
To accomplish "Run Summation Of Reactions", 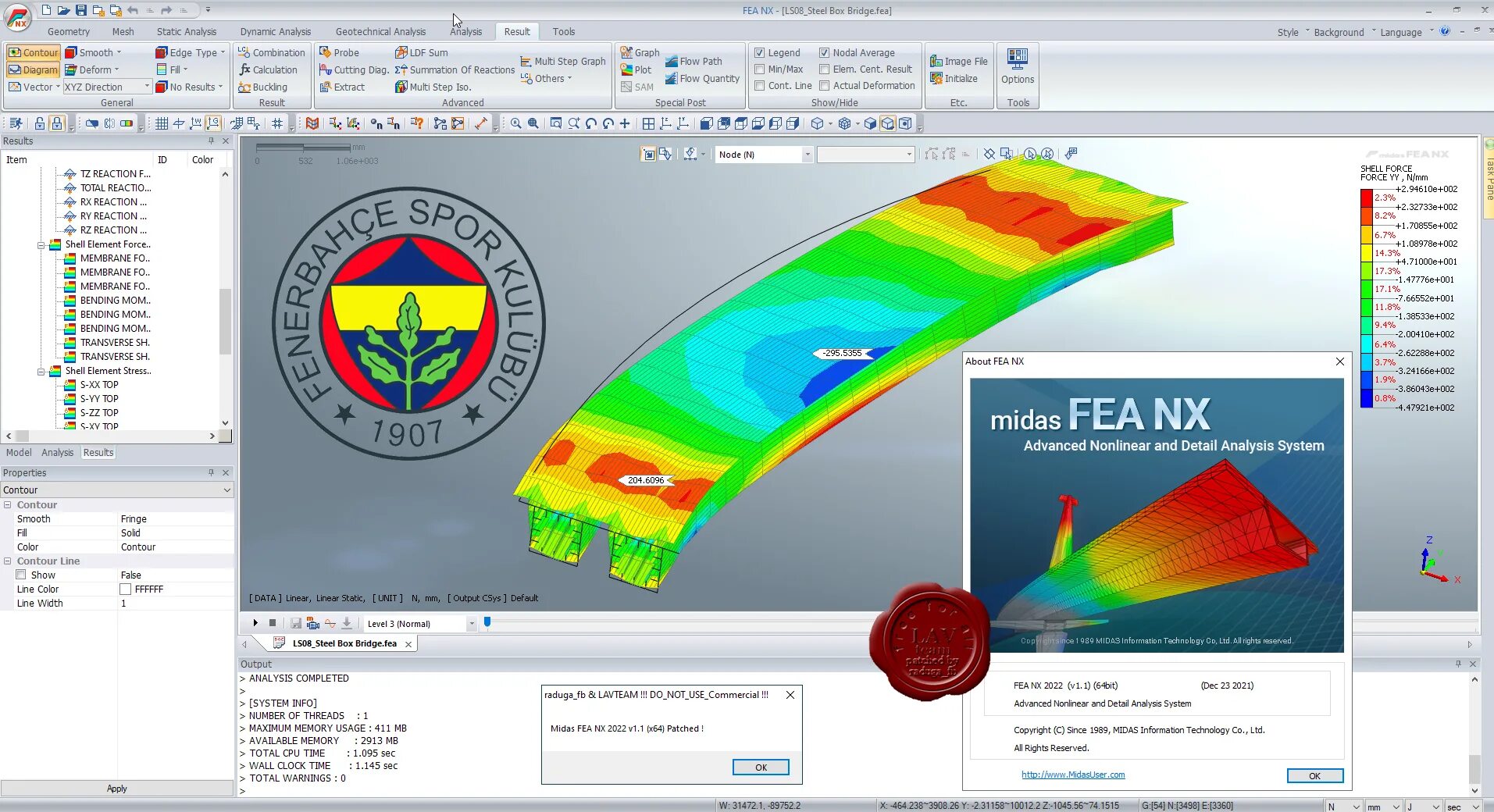I will click(x=455, y=69).
